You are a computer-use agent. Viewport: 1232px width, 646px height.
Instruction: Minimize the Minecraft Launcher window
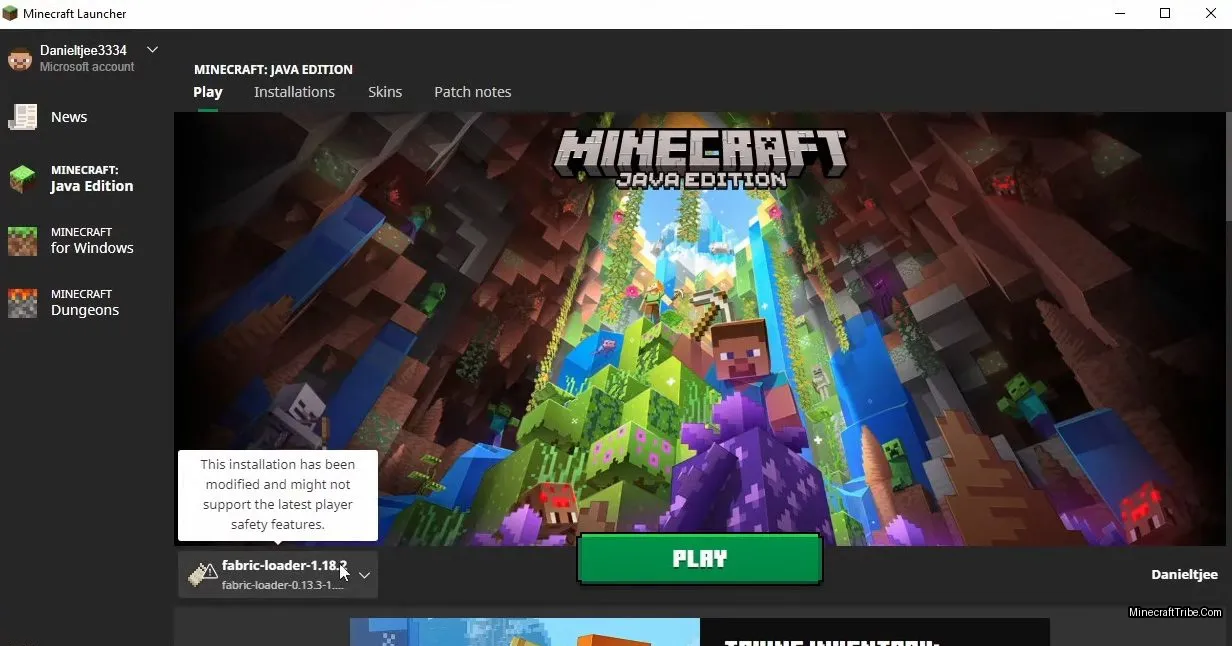(1118, 14)
